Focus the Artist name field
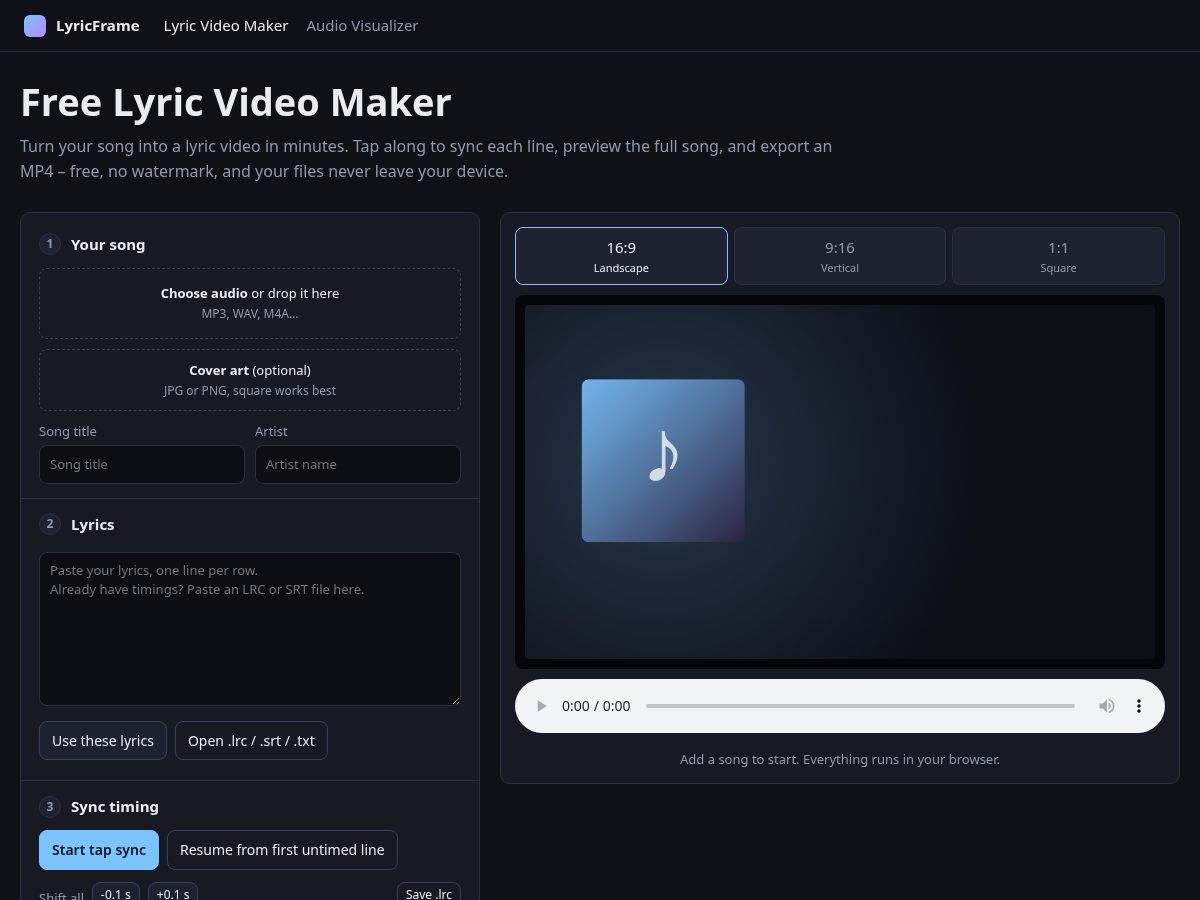Screen dimensions: 1200x900 pyautogui.click(x=358, y=464)
